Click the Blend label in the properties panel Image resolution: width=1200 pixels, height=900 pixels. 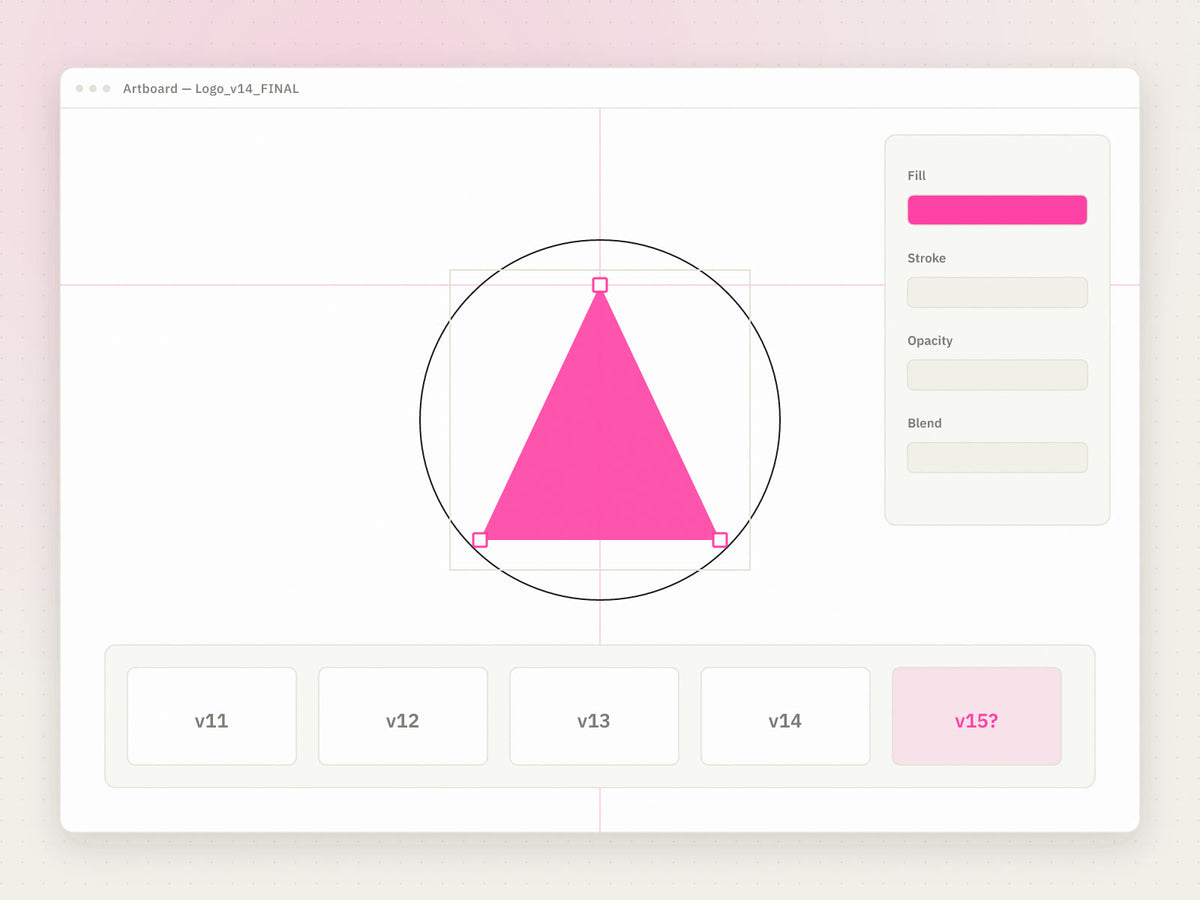pos(925,423)
